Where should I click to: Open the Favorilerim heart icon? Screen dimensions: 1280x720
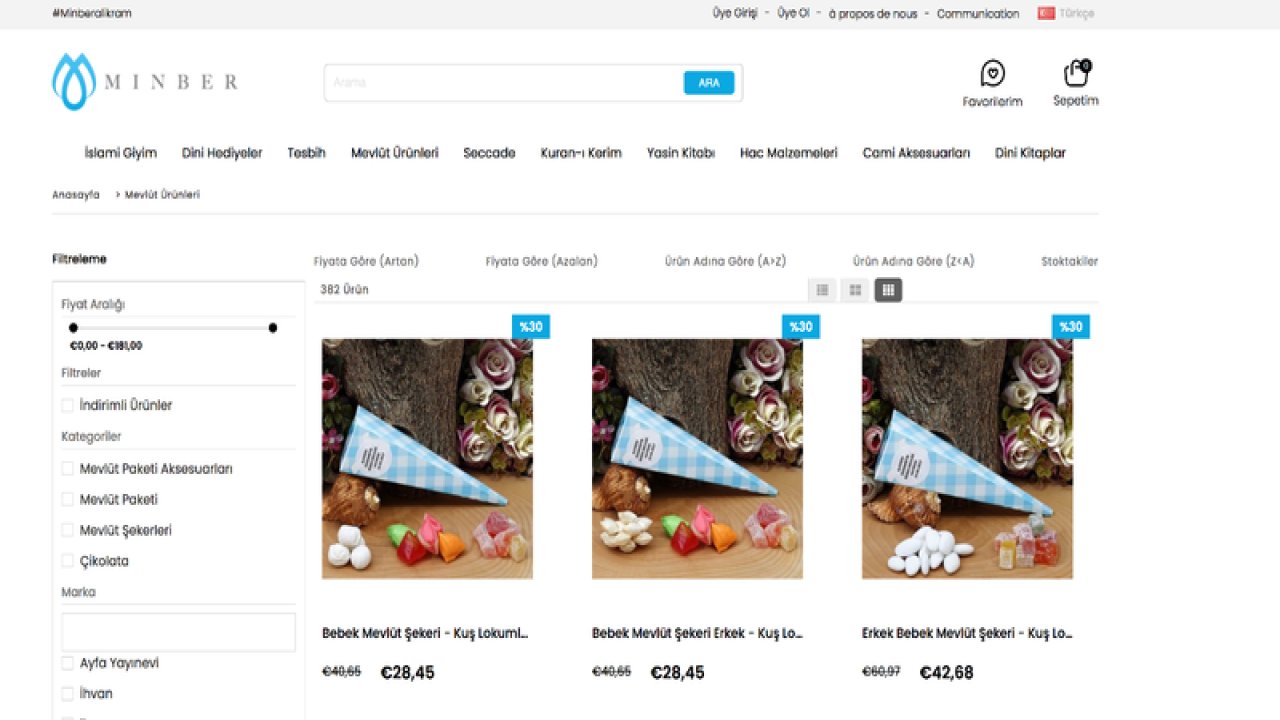point(992,74)
